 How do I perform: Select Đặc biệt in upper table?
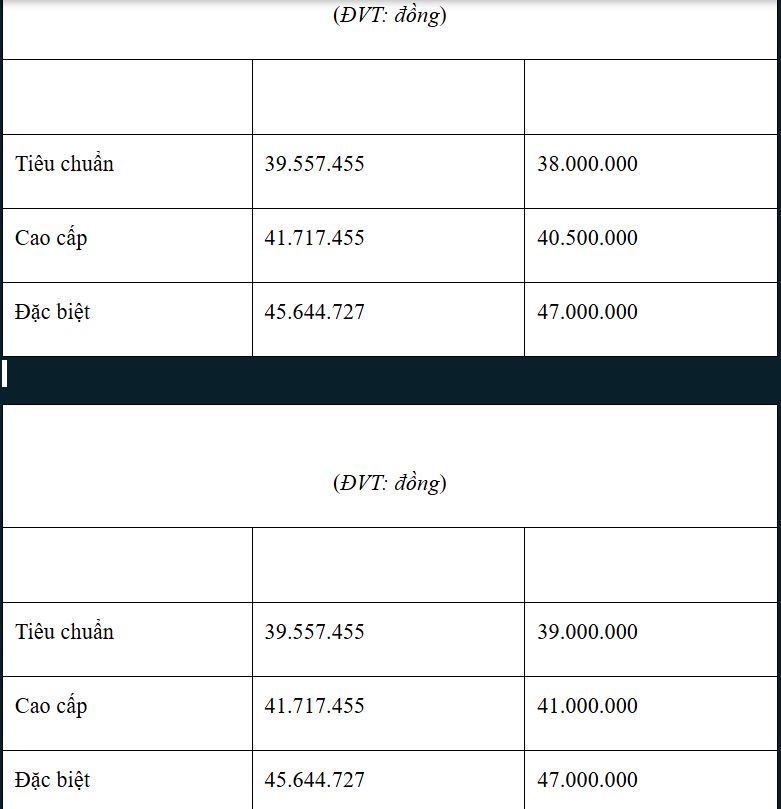[52, 312]
